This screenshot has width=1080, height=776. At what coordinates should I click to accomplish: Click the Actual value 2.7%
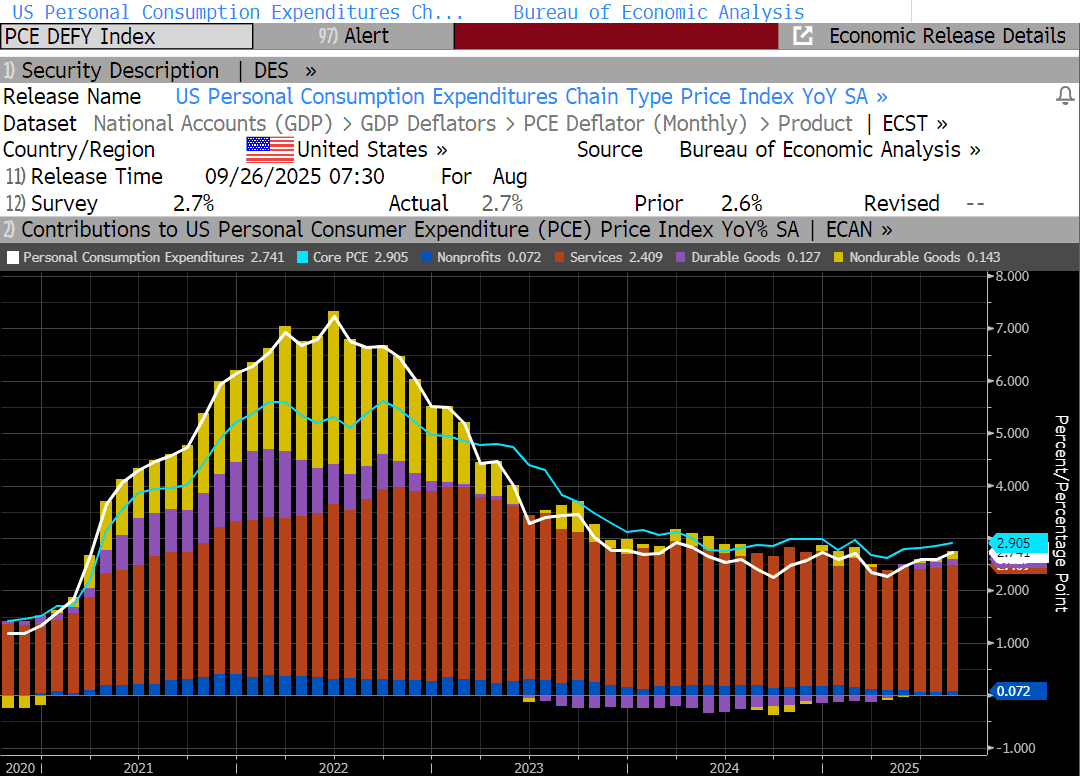(x=502, y=203)
